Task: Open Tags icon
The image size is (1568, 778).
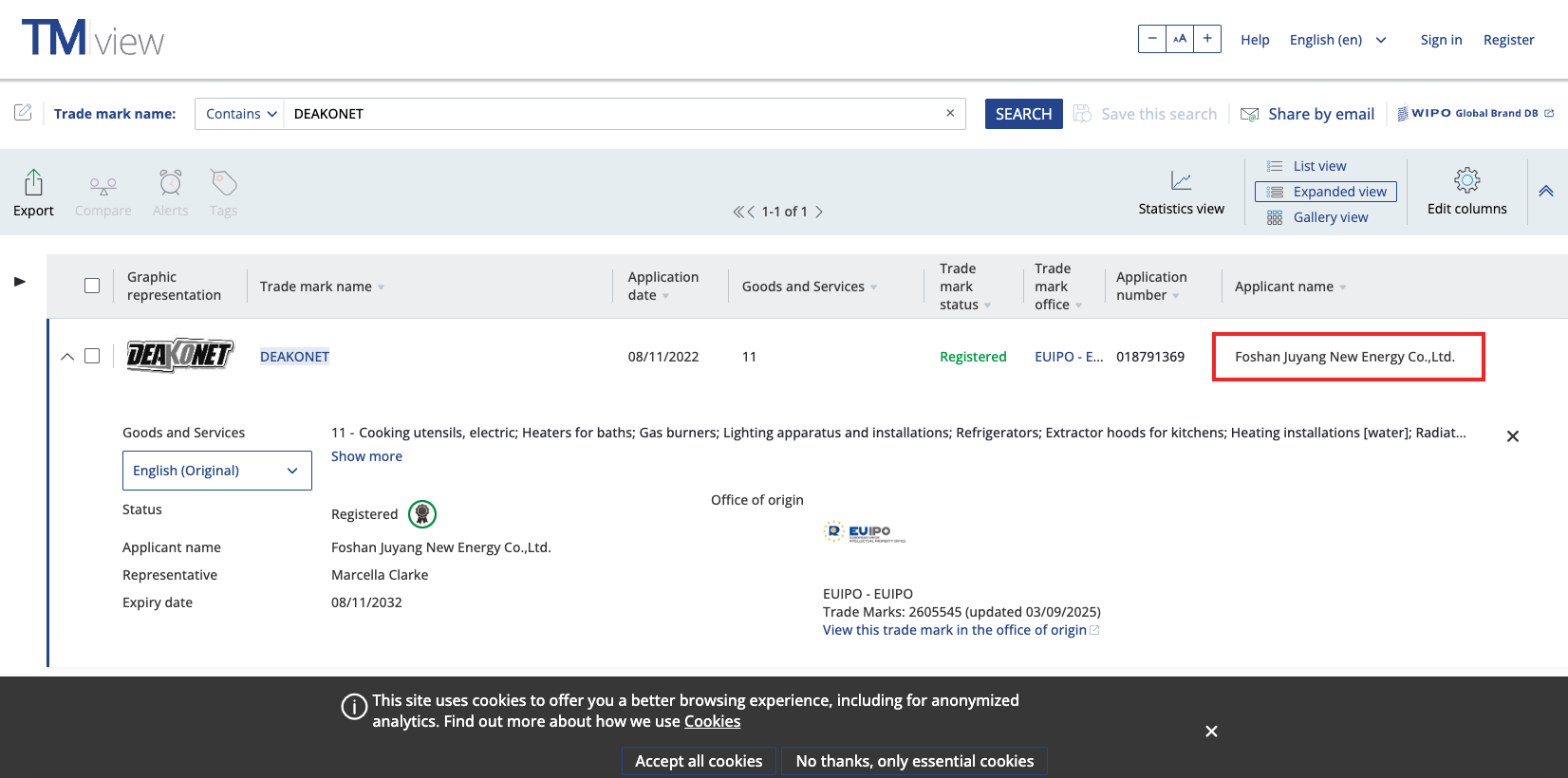Action: 224,181
